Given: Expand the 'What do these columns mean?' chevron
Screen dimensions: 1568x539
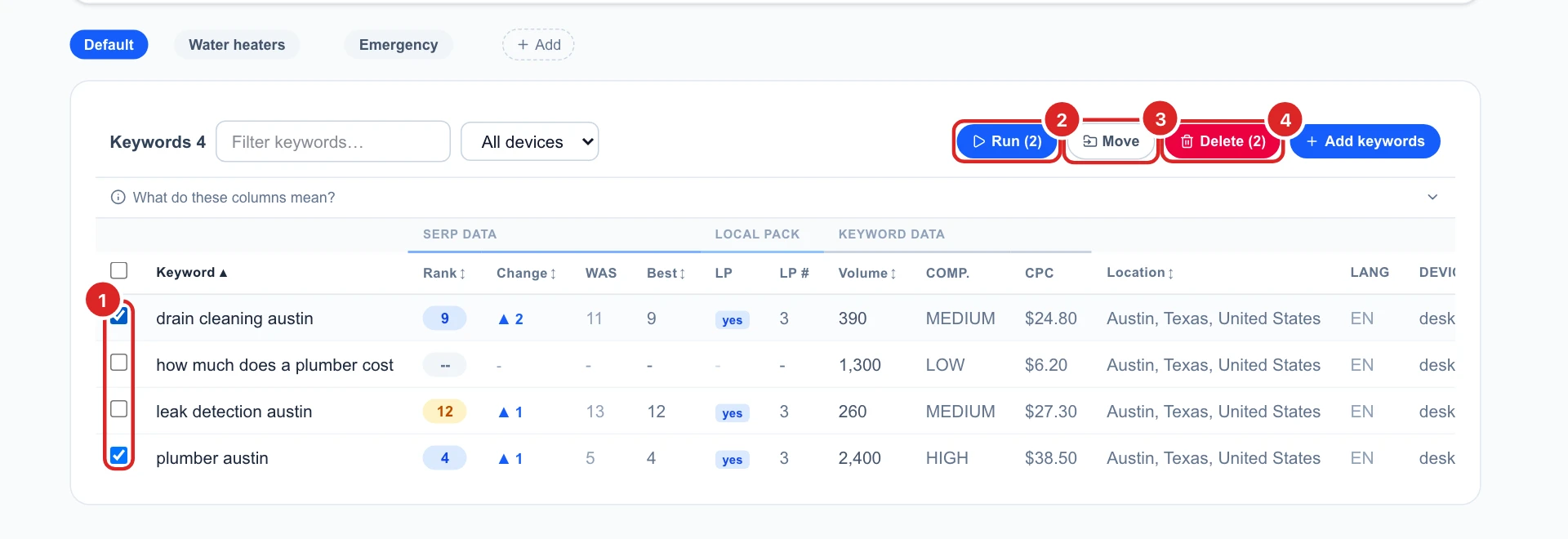Looking at the screenshot, I should tap(1432, 198).
